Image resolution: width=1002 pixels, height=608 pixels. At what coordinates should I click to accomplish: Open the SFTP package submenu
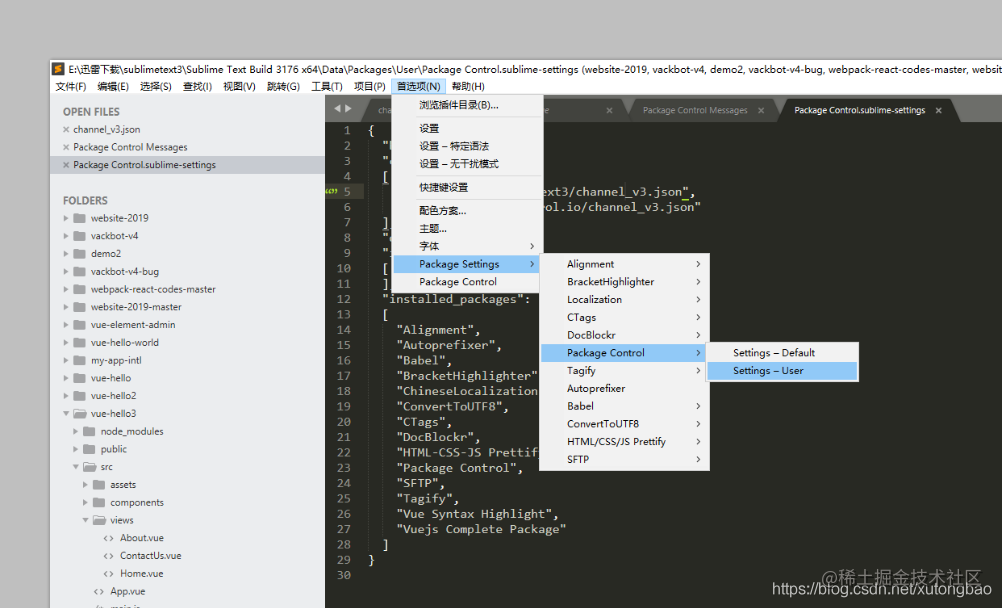624,460
